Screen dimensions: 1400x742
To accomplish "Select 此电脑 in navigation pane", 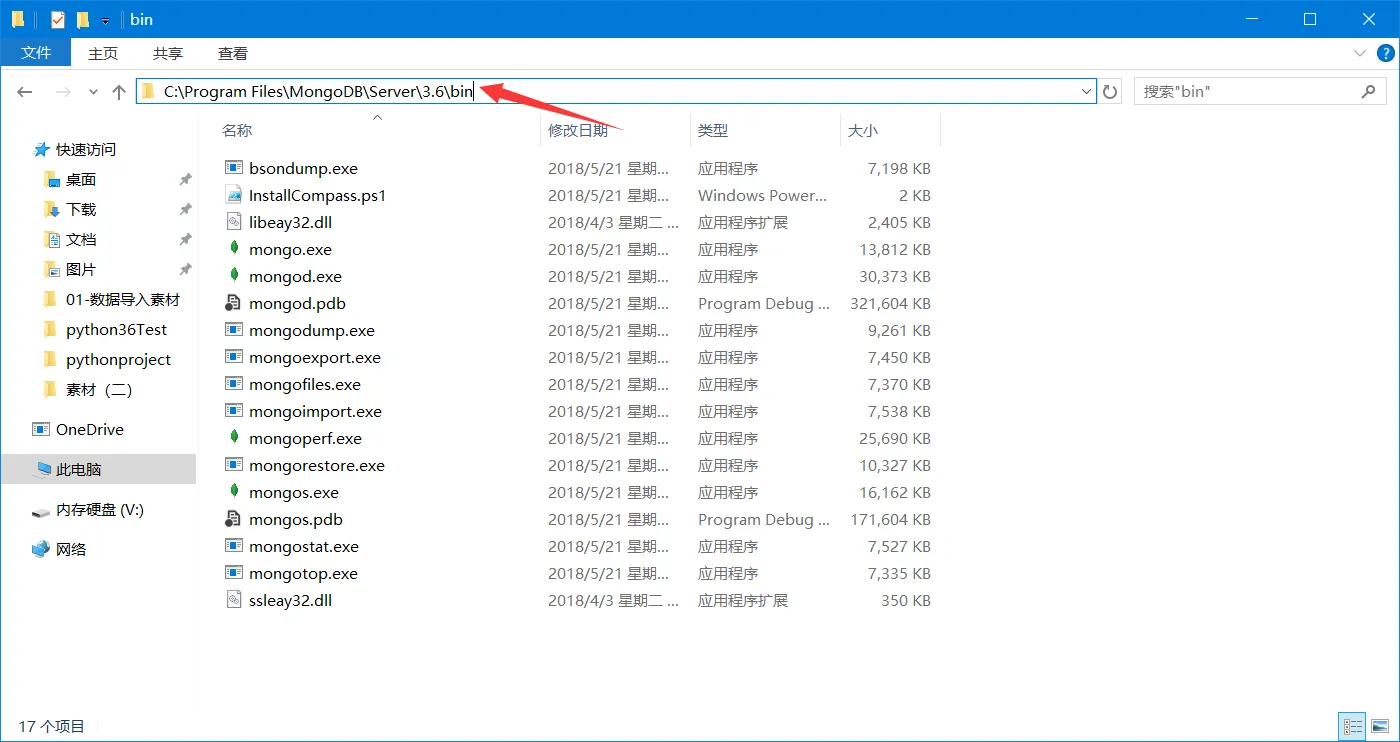I will pyautogui.click(x=78, y=469).
